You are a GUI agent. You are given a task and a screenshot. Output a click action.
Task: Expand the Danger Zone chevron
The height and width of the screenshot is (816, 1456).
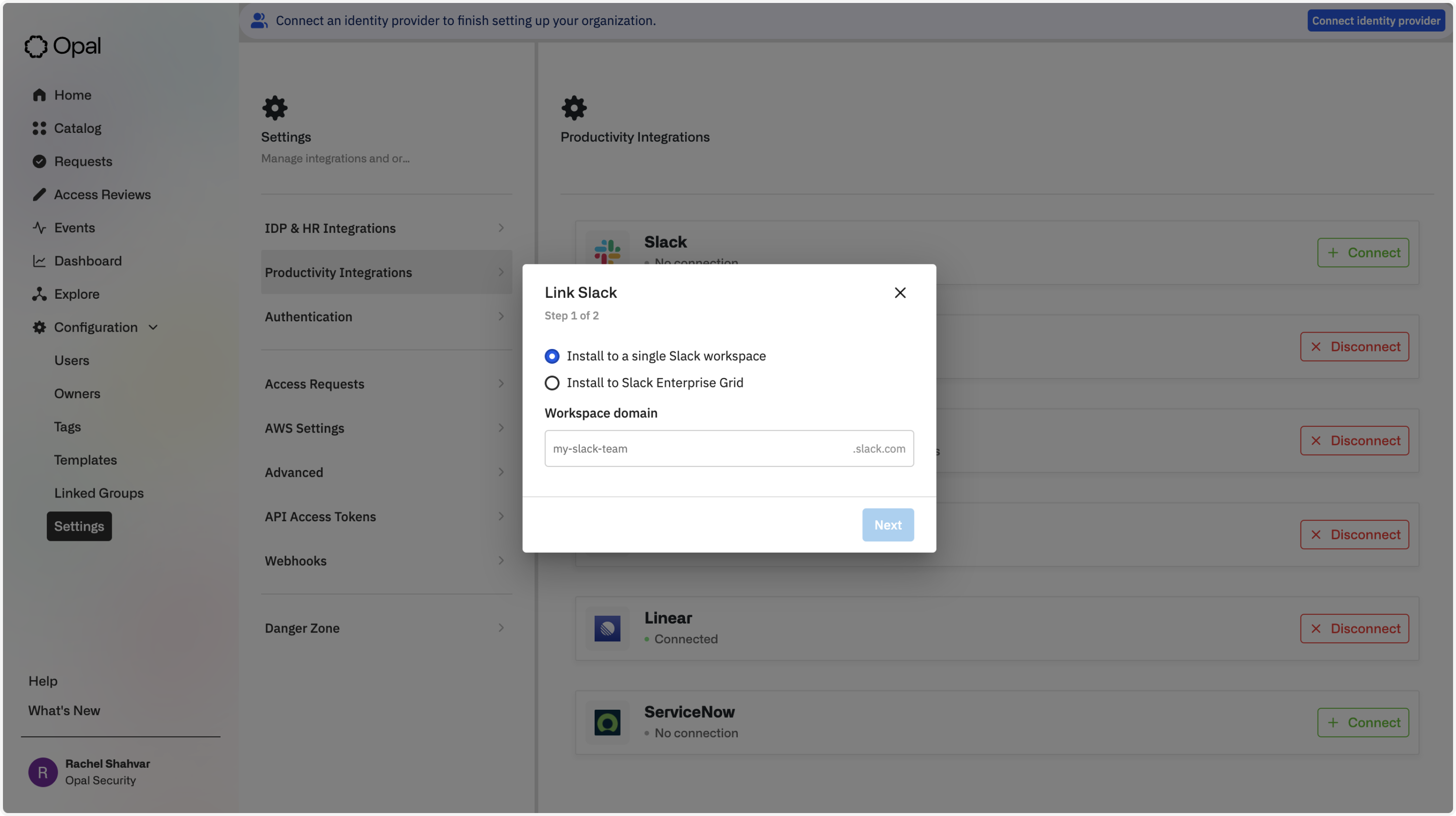pos(501,628)
